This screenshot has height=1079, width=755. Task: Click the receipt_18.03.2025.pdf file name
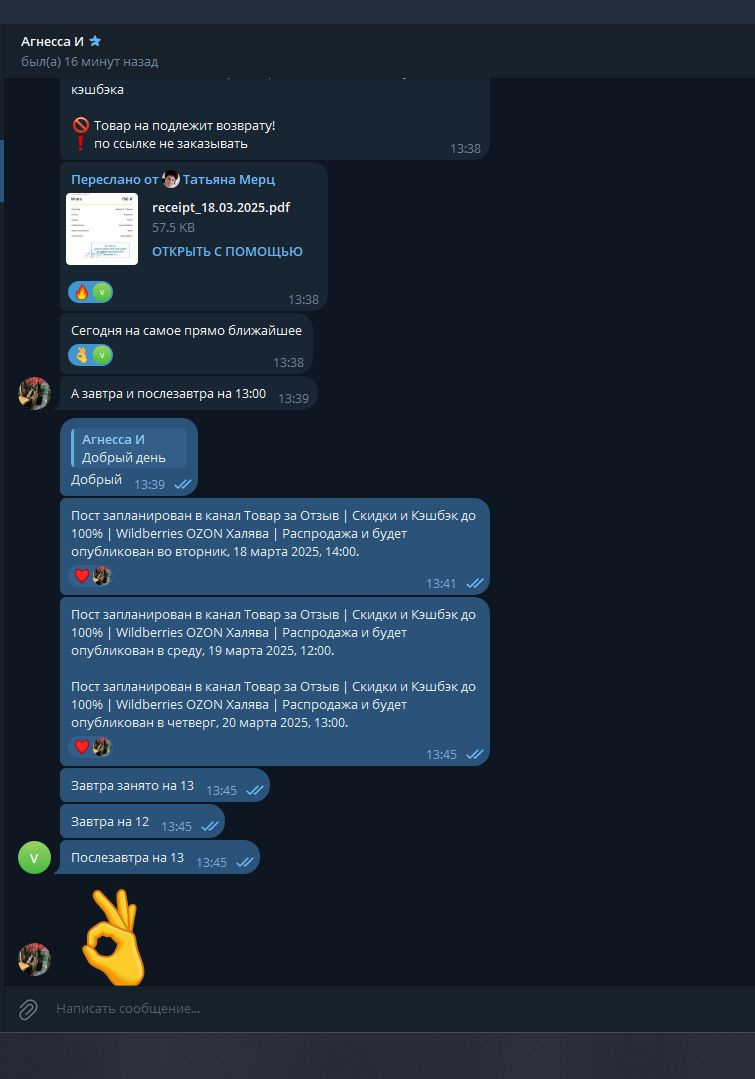coord(221,208)
